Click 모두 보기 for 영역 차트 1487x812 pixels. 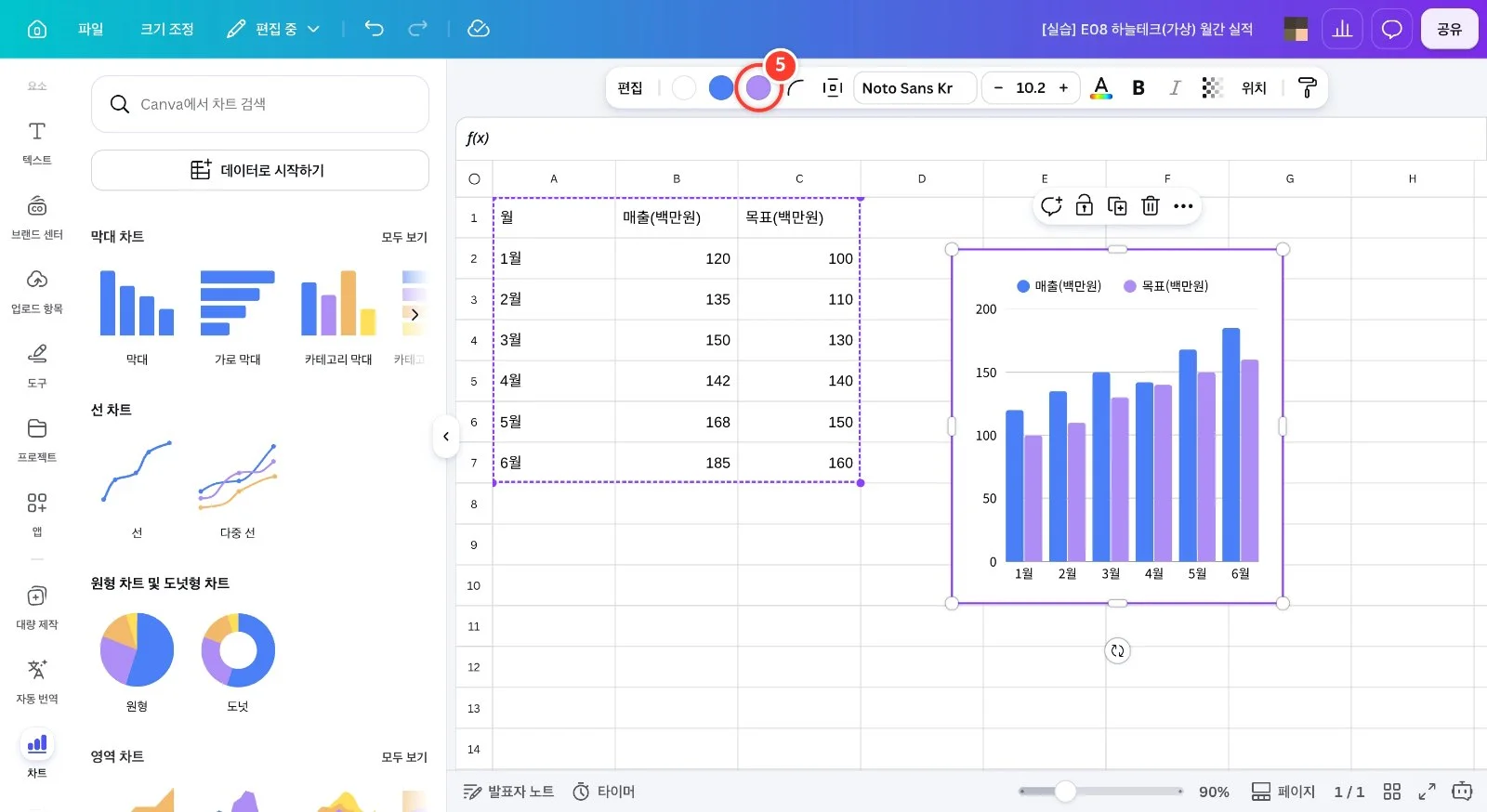404,757
